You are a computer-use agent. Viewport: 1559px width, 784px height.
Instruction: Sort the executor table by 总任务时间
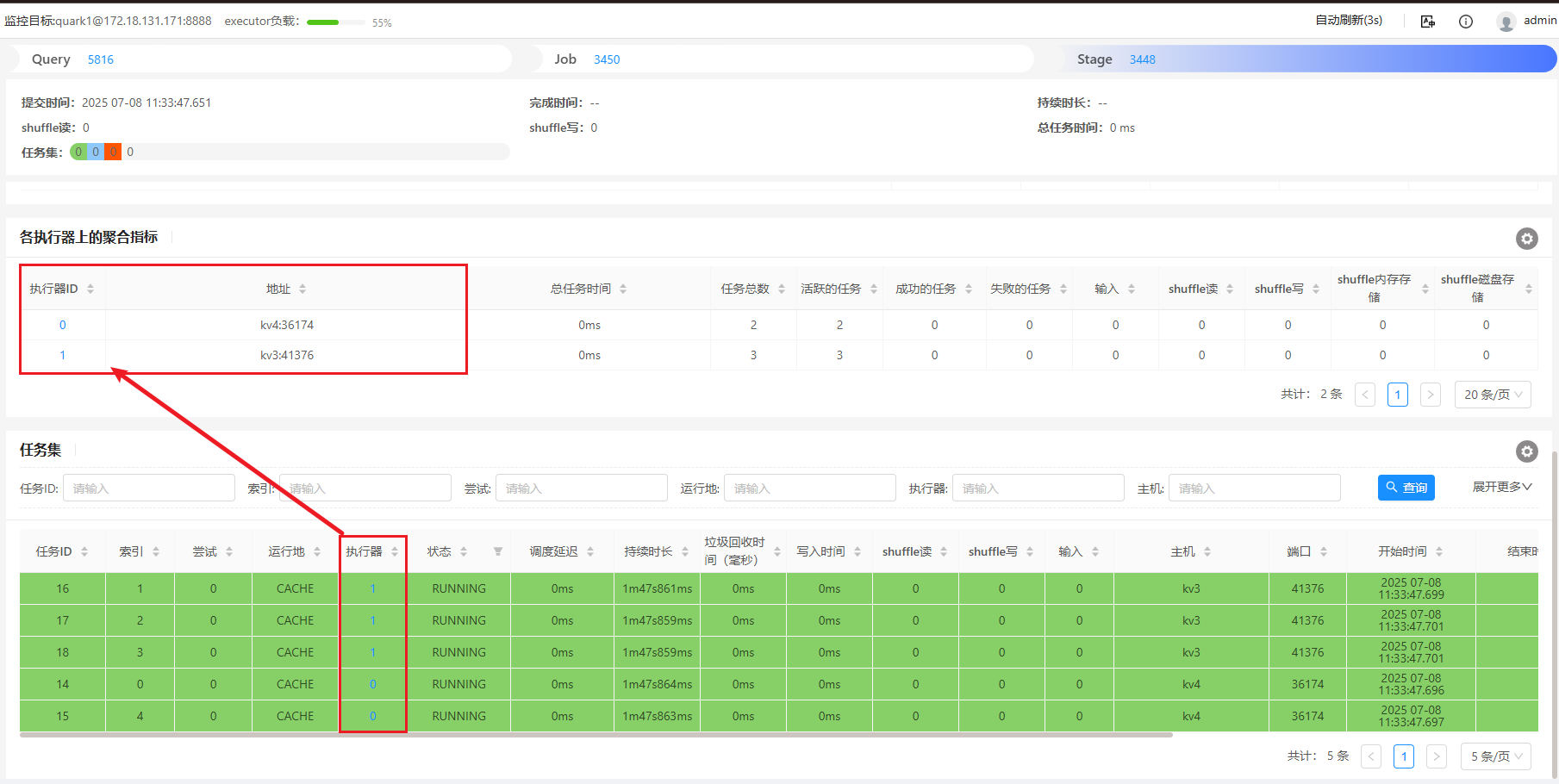623,289
